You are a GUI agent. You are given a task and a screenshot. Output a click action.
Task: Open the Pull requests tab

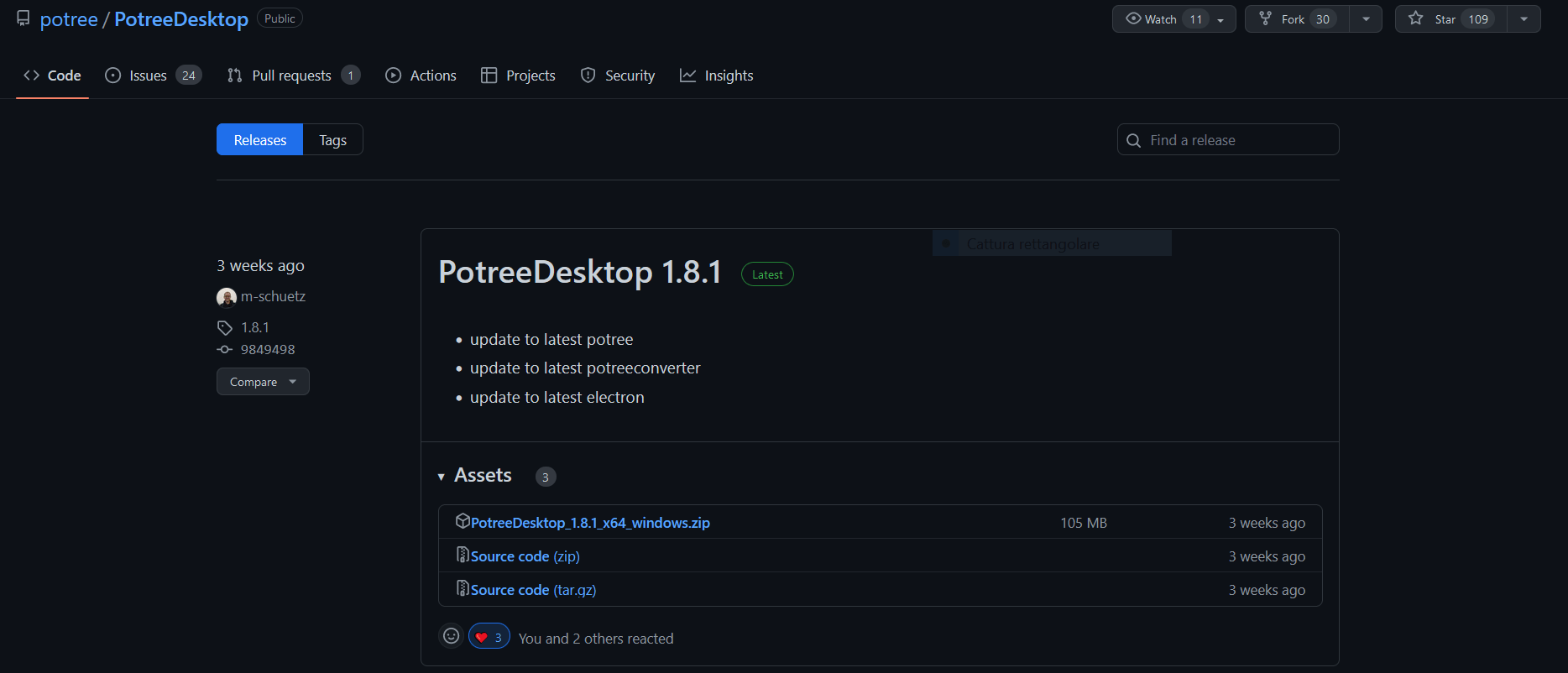294,76
